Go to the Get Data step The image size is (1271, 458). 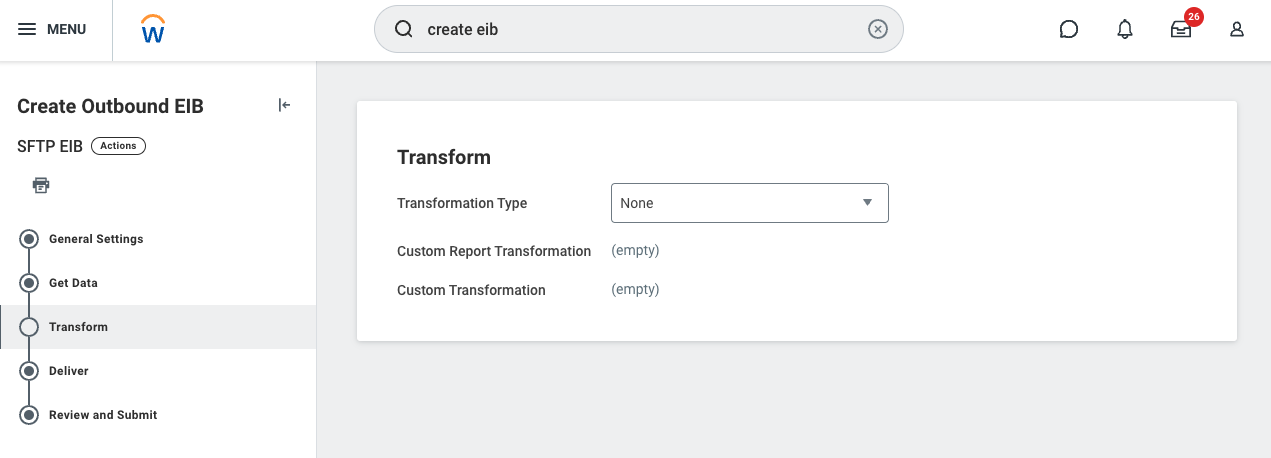point(73,283)
